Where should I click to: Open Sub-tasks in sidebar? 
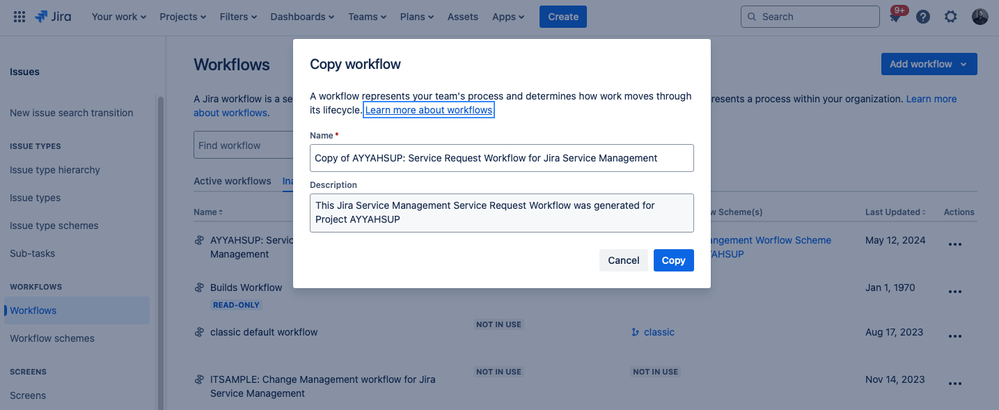(x=32, y=253)
